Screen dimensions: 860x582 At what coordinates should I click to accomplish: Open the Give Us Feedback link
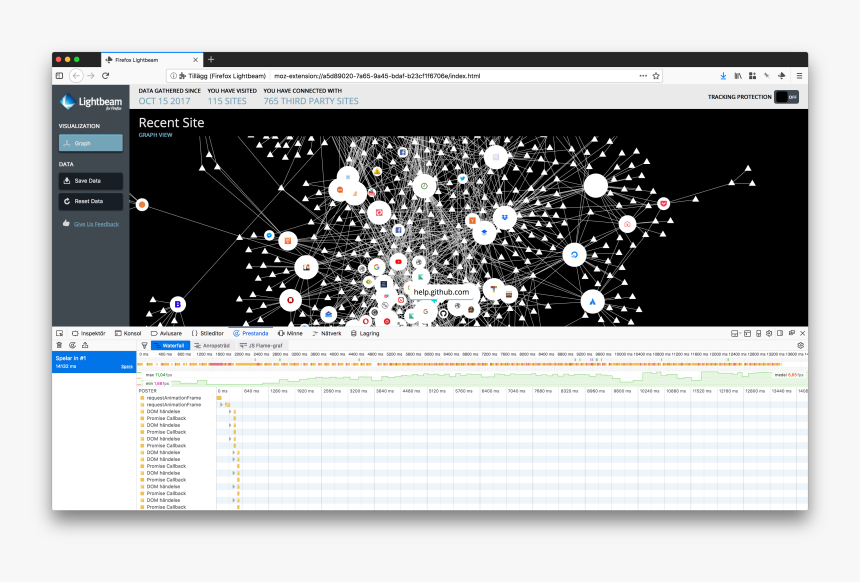97,224
